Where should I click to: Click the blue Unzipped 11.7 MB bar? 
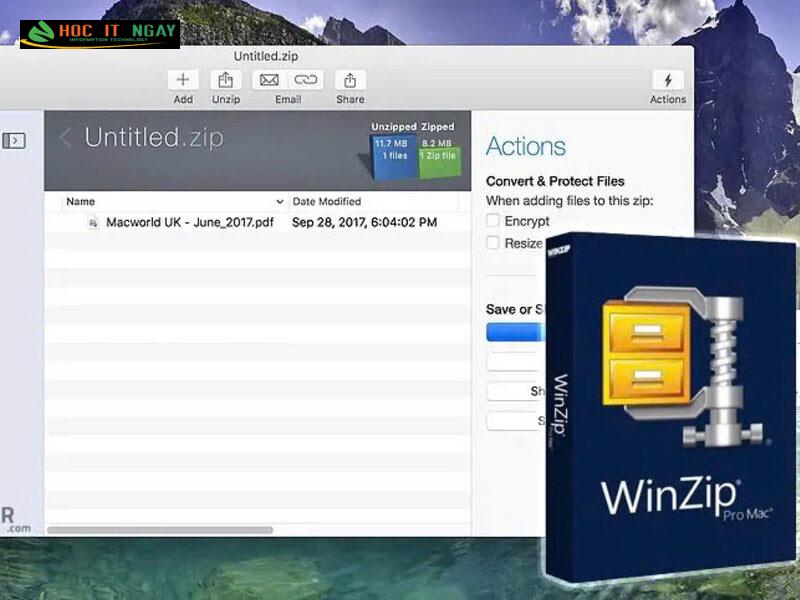tap(394, 157)
